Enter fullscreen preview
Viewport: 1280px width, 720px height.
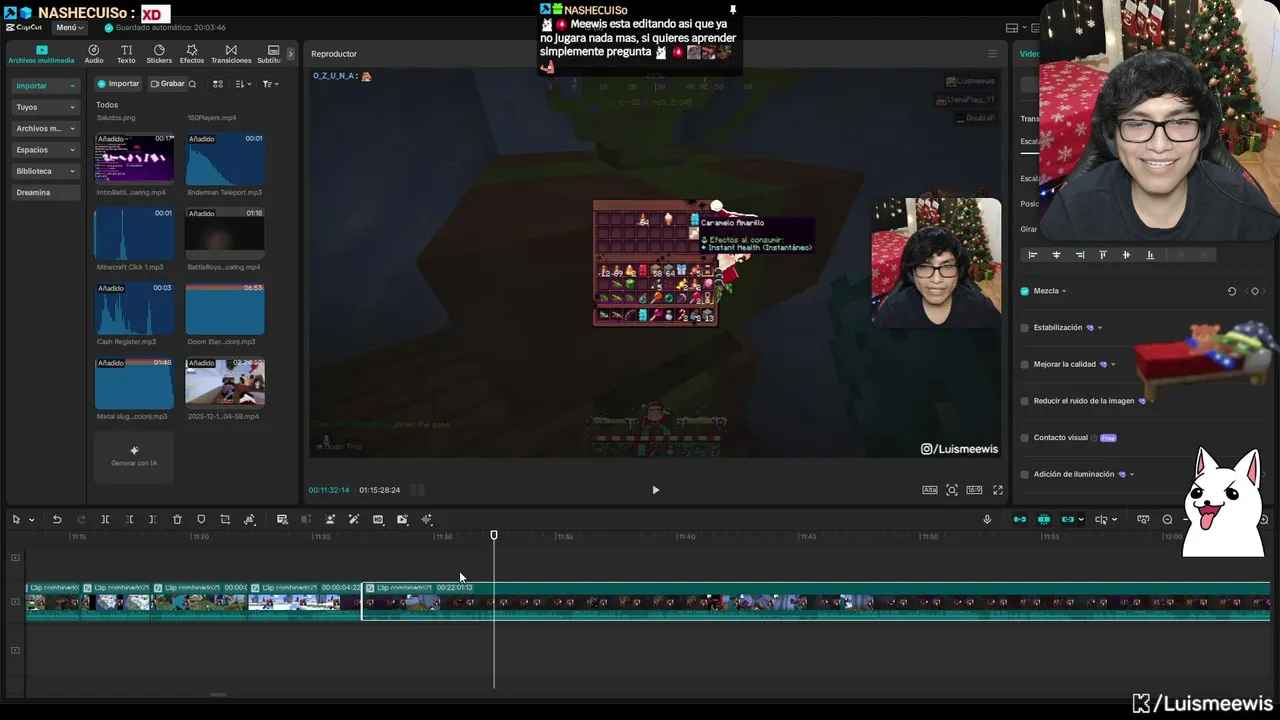997,490
